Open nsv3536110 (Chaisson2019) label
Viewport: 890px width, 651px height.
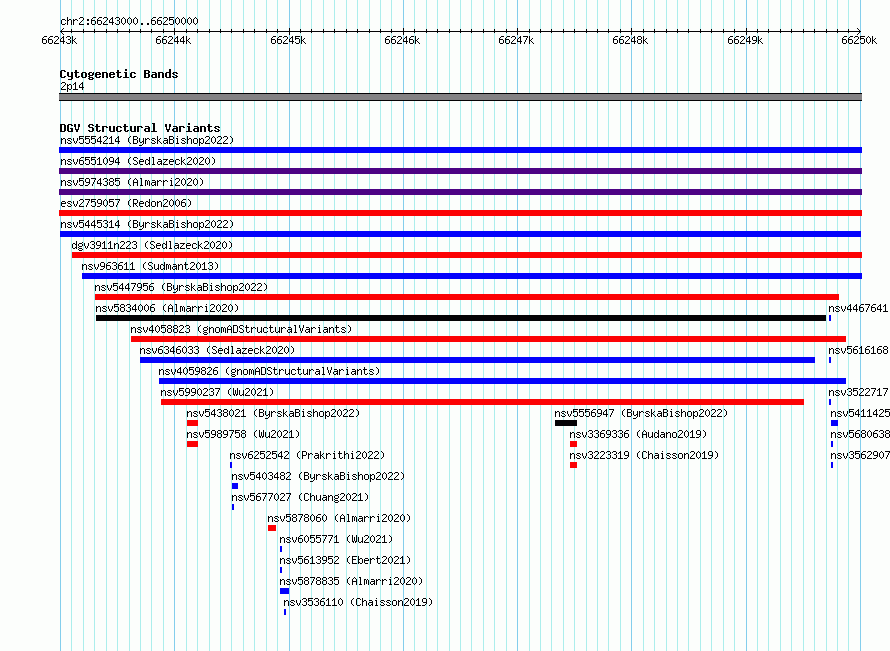tap(358, 602)
